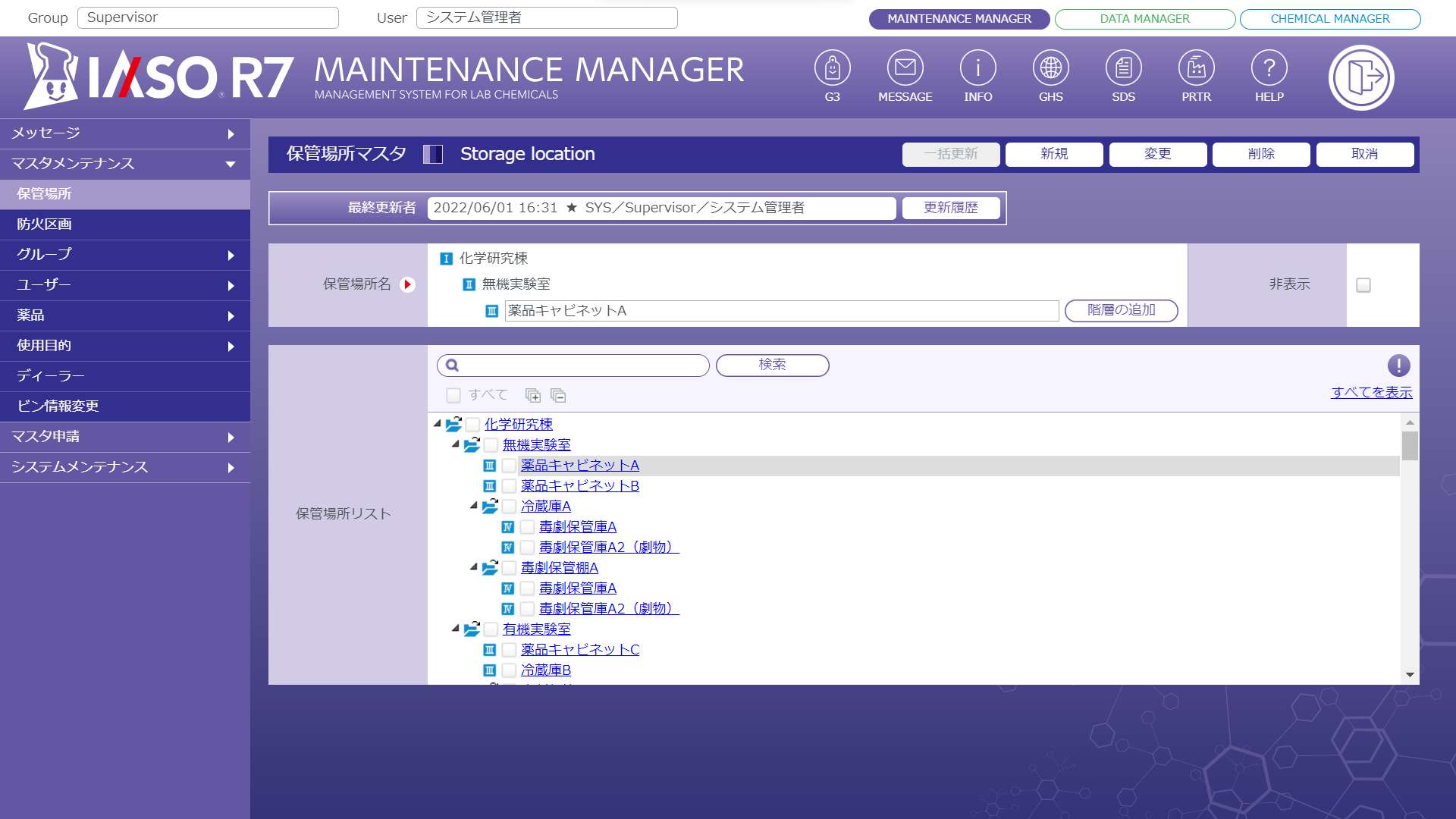Click level I icon beside 化学研究棟 in header
The image size is (1456, 819).
click(x=446, y=259)
